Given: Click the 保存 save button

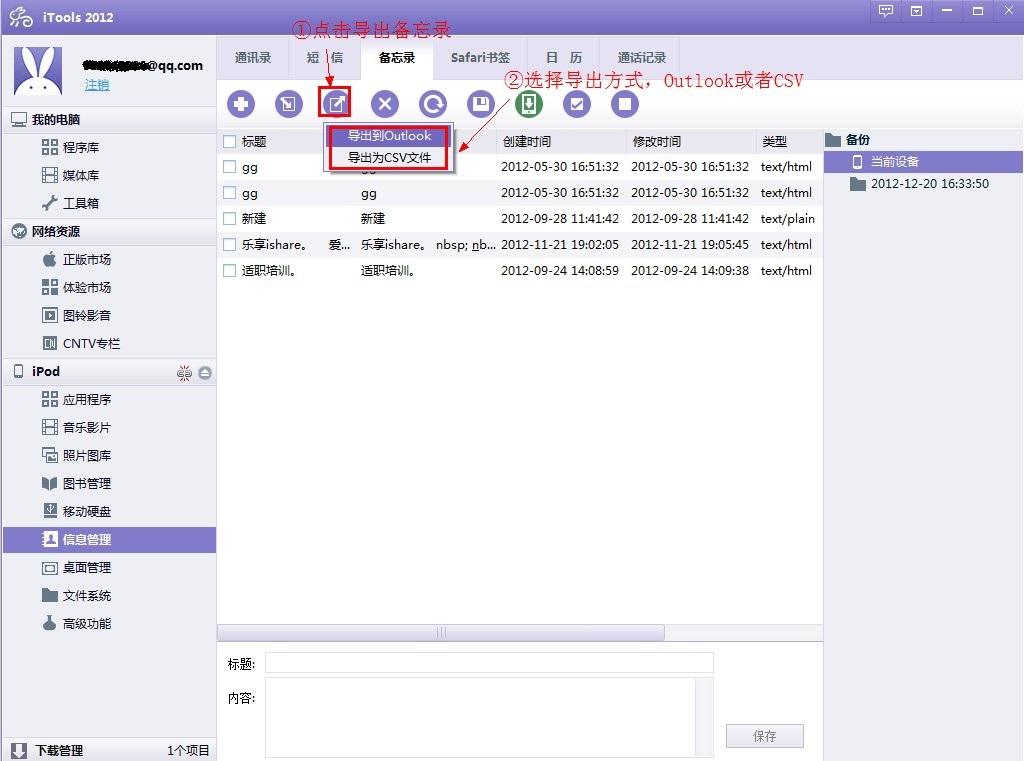Looking at the screenshot, I should click(x=764, y=736).
